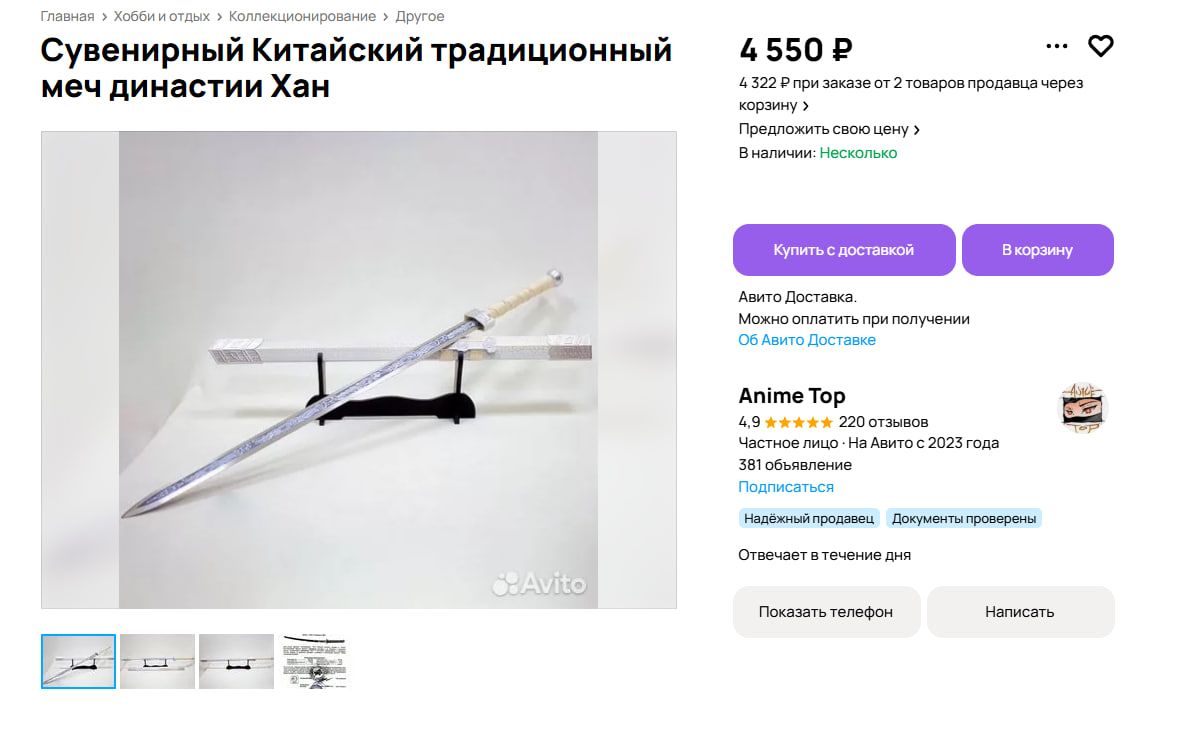1203x740 pixels.
Task: Navigate to 'Коллекционирование' breadcrumb
Action: (302, 16)
